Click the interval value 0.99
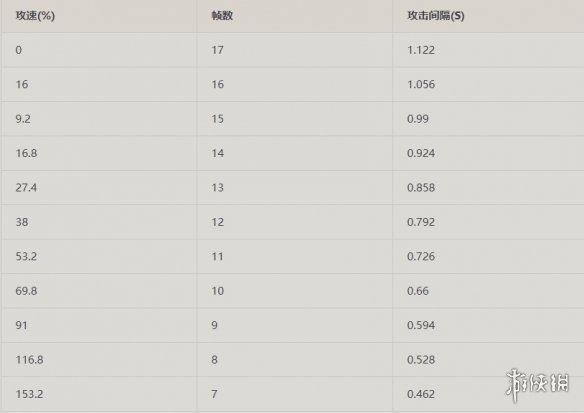This screenshot has height=413, width=584. point(418,119)
